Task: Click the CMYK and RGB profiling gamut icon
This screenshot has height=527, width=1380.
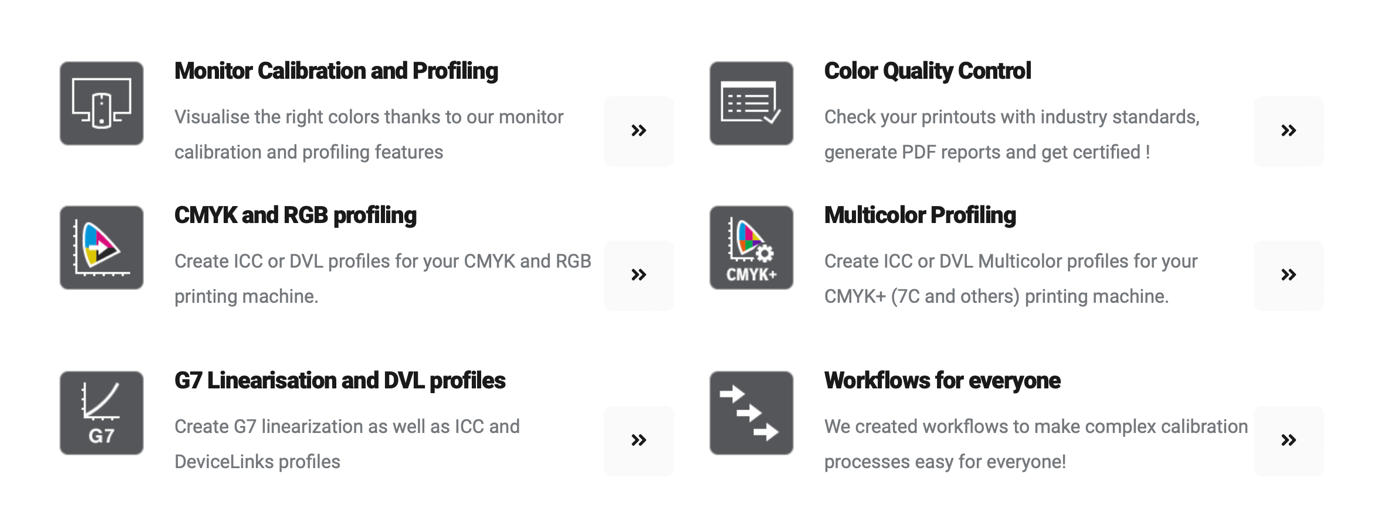Action: (x=101, y=247)
